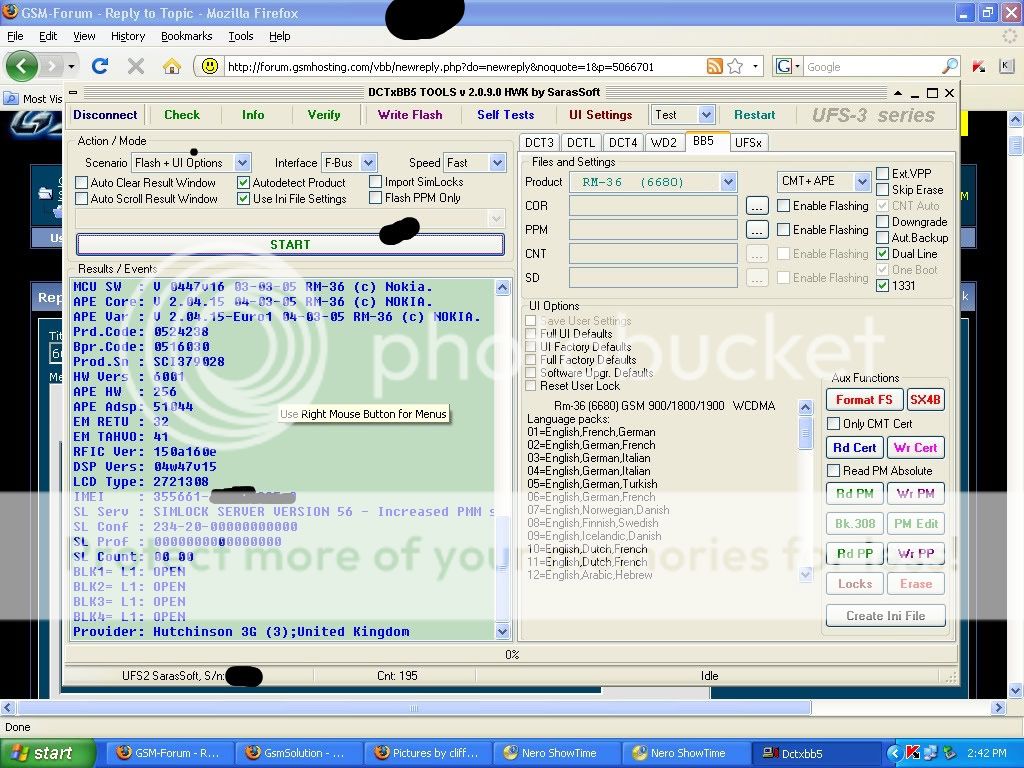Open the CMT+APE dropdown
The height and width of the screenshot is (768, 1024).
pos(862,182)
